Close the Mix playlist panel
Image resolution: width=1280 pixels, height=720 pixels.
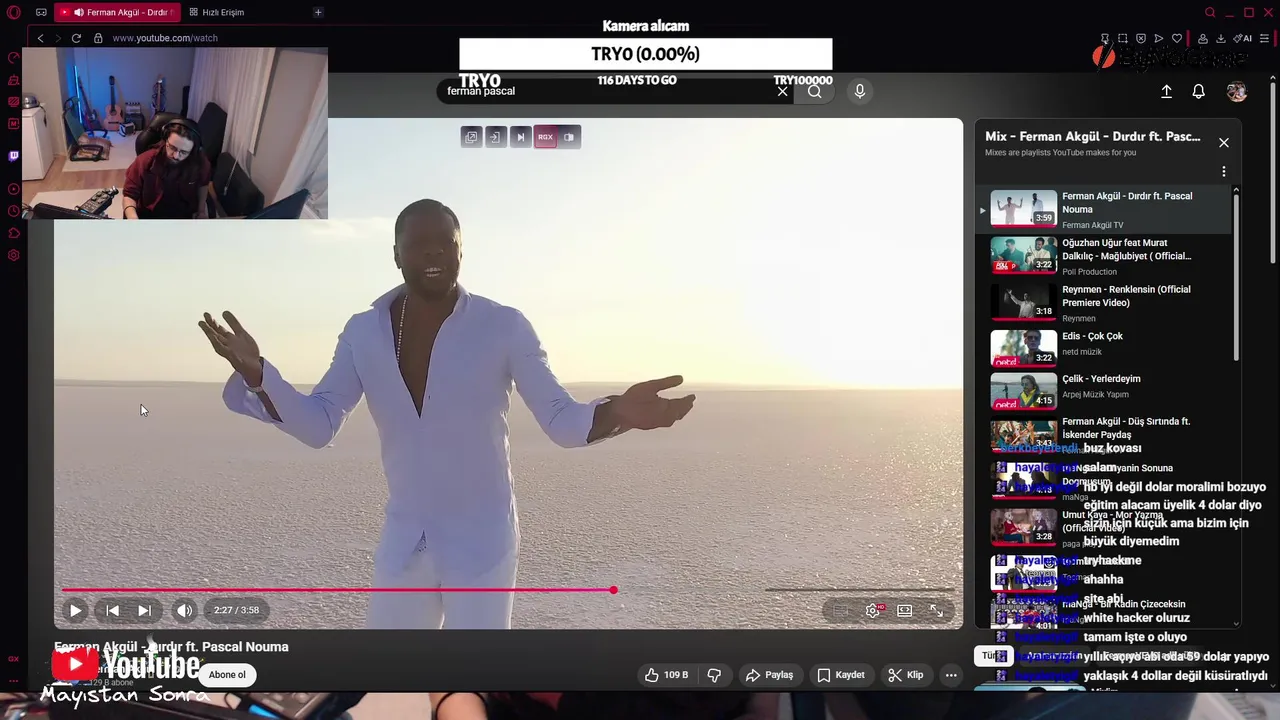(1223, 142)
